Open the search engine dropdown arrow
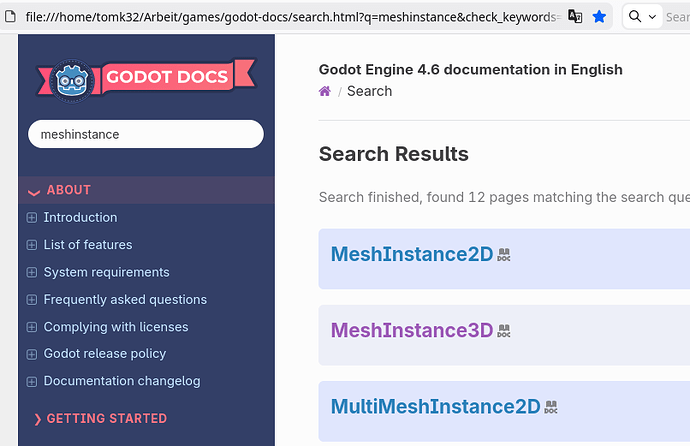Viewport: 690px width, 446px height. click(x=653, y=17)
